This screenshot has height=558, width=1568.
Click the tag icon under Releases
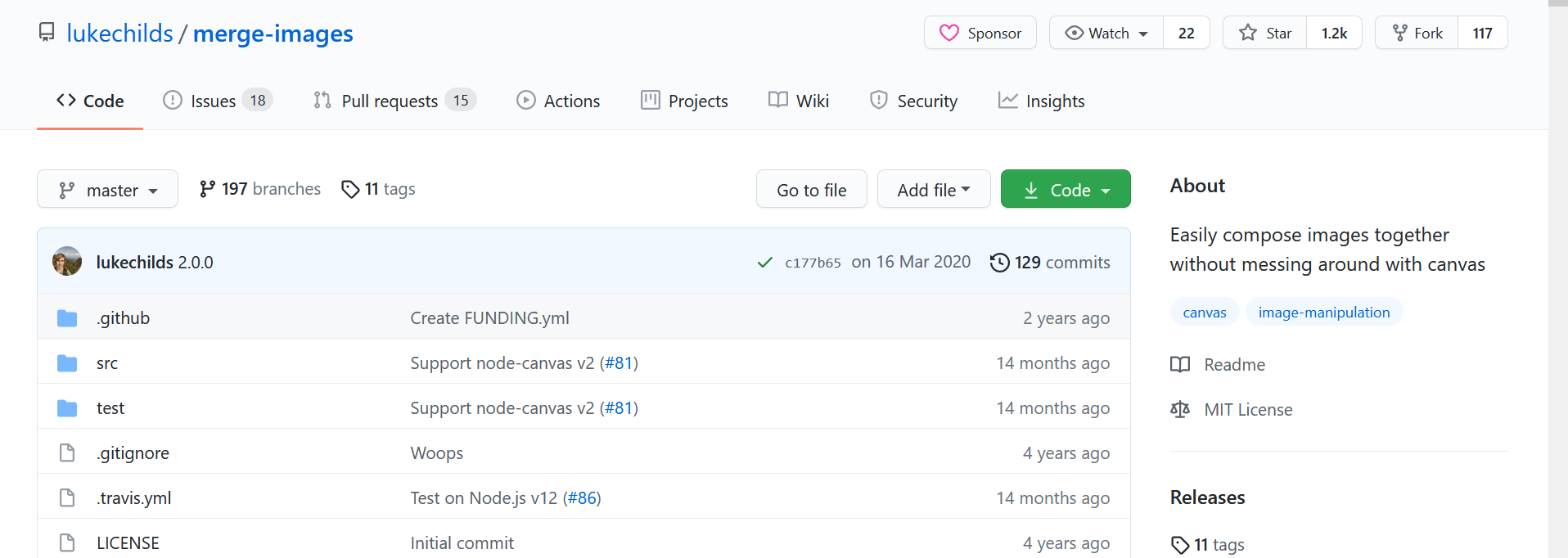1180,545
